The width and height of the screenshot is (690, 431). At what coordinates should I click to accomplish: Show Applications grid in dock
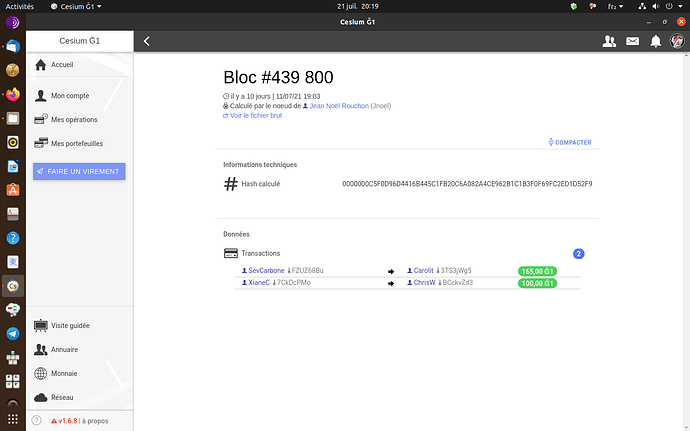13,419
